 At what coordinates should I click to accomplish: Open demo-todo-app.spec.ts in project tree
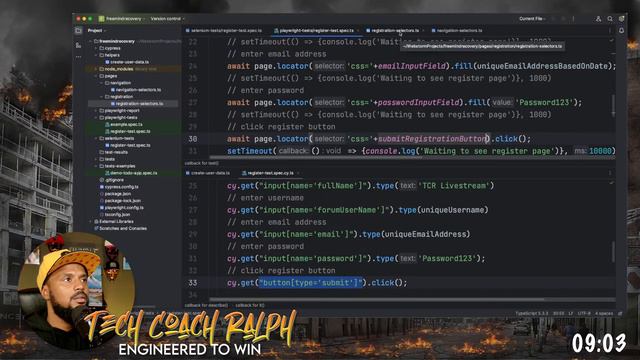(x=131, y=173)
